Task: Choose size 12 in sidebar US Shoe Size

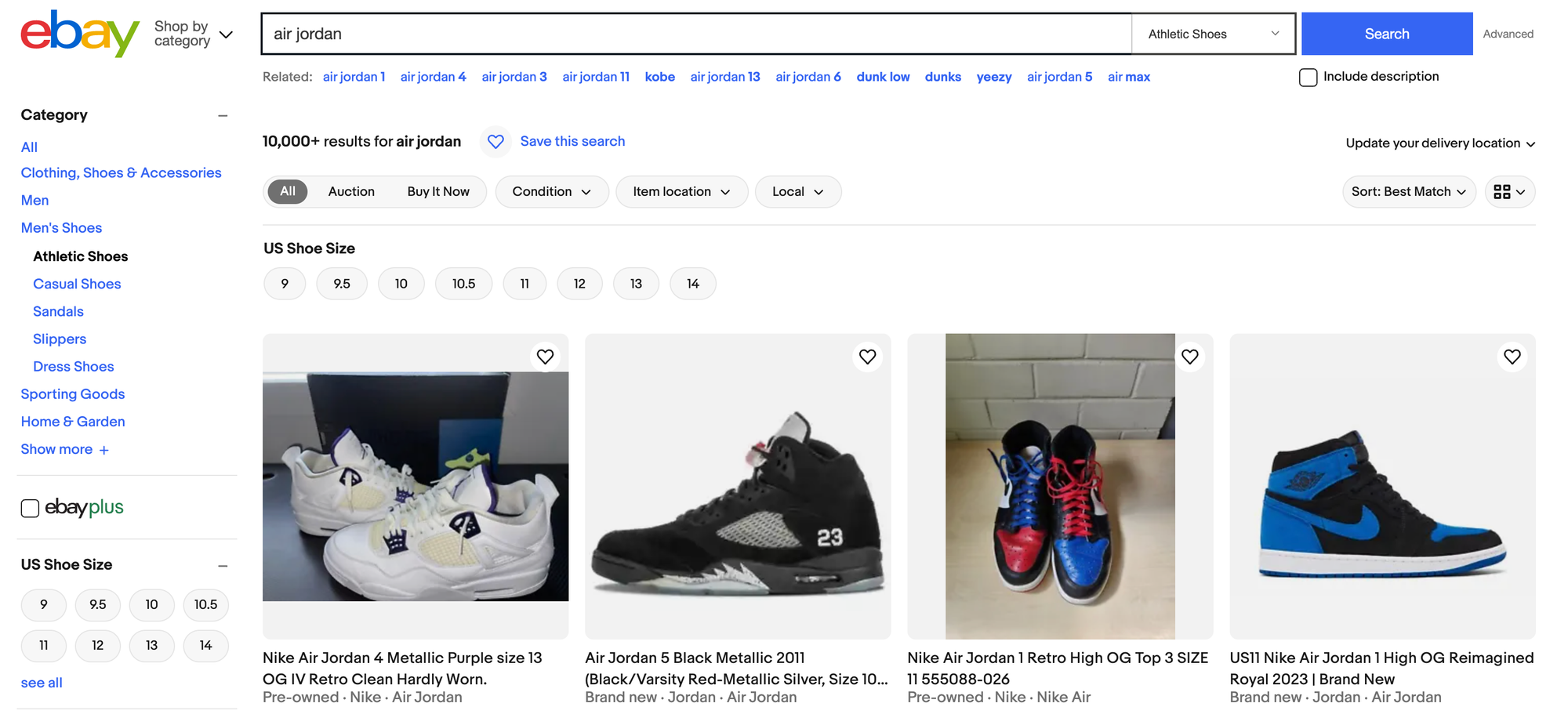Action: 98,646
